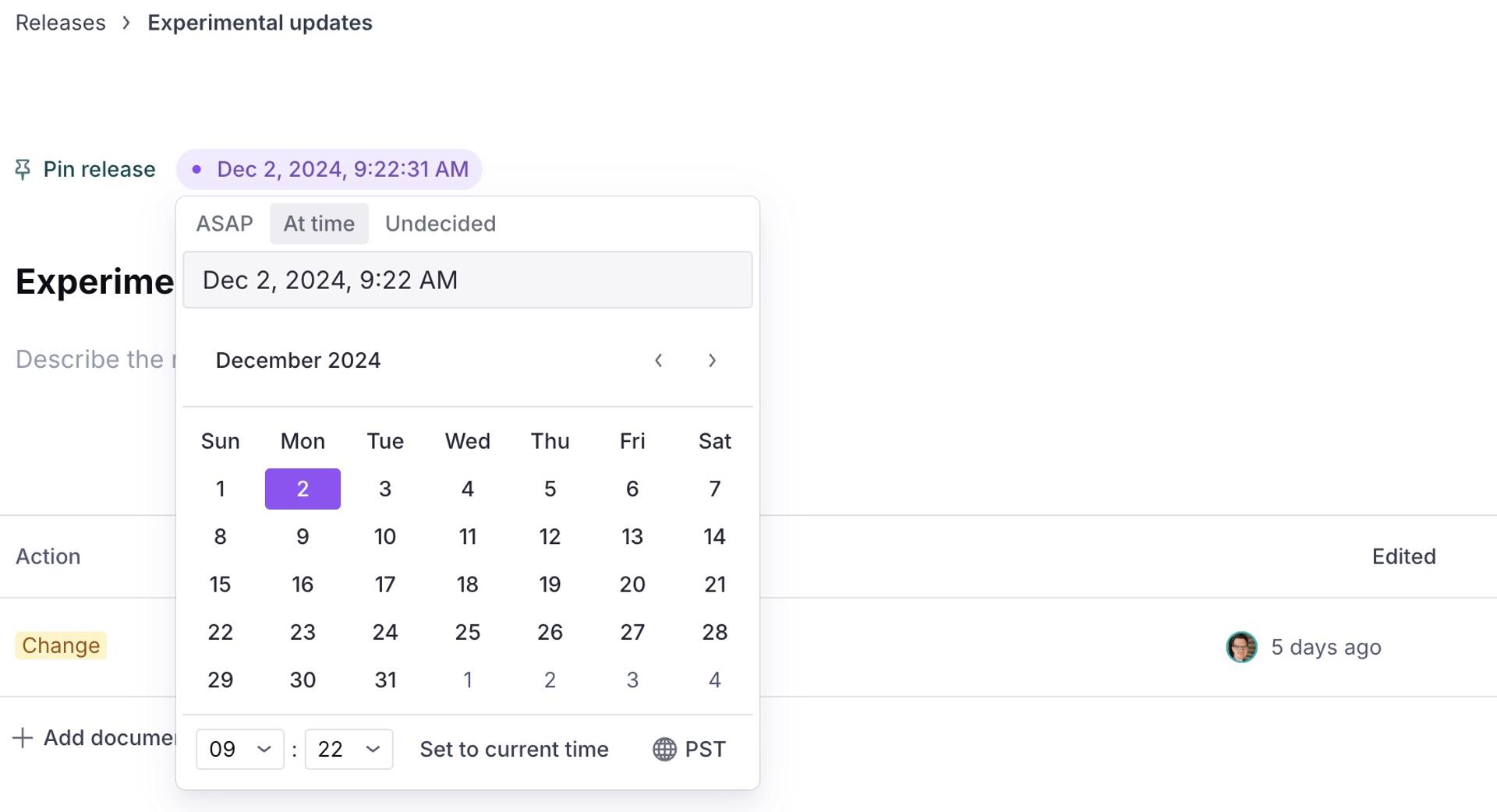Go to previous month in calendar

coord(659,360)
